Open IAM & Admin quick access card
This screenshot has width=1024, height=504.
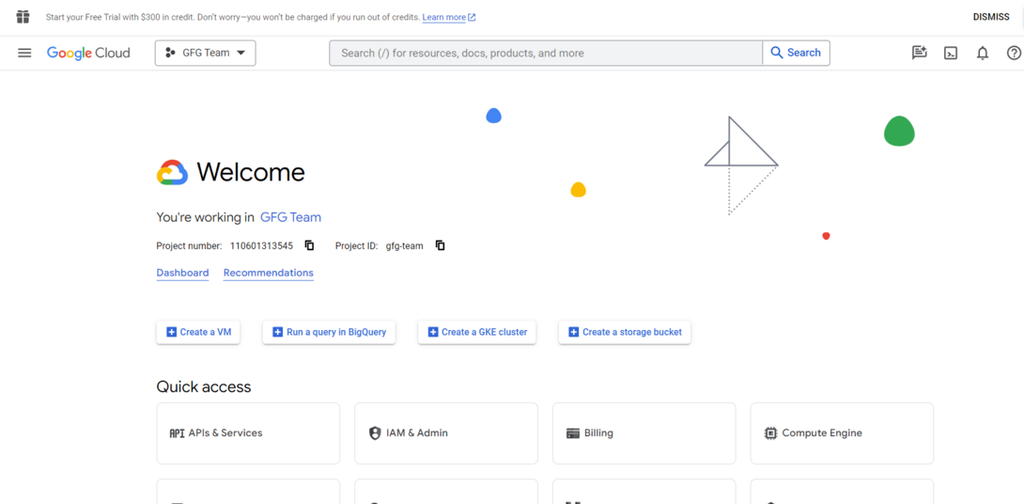pos(446,433)
